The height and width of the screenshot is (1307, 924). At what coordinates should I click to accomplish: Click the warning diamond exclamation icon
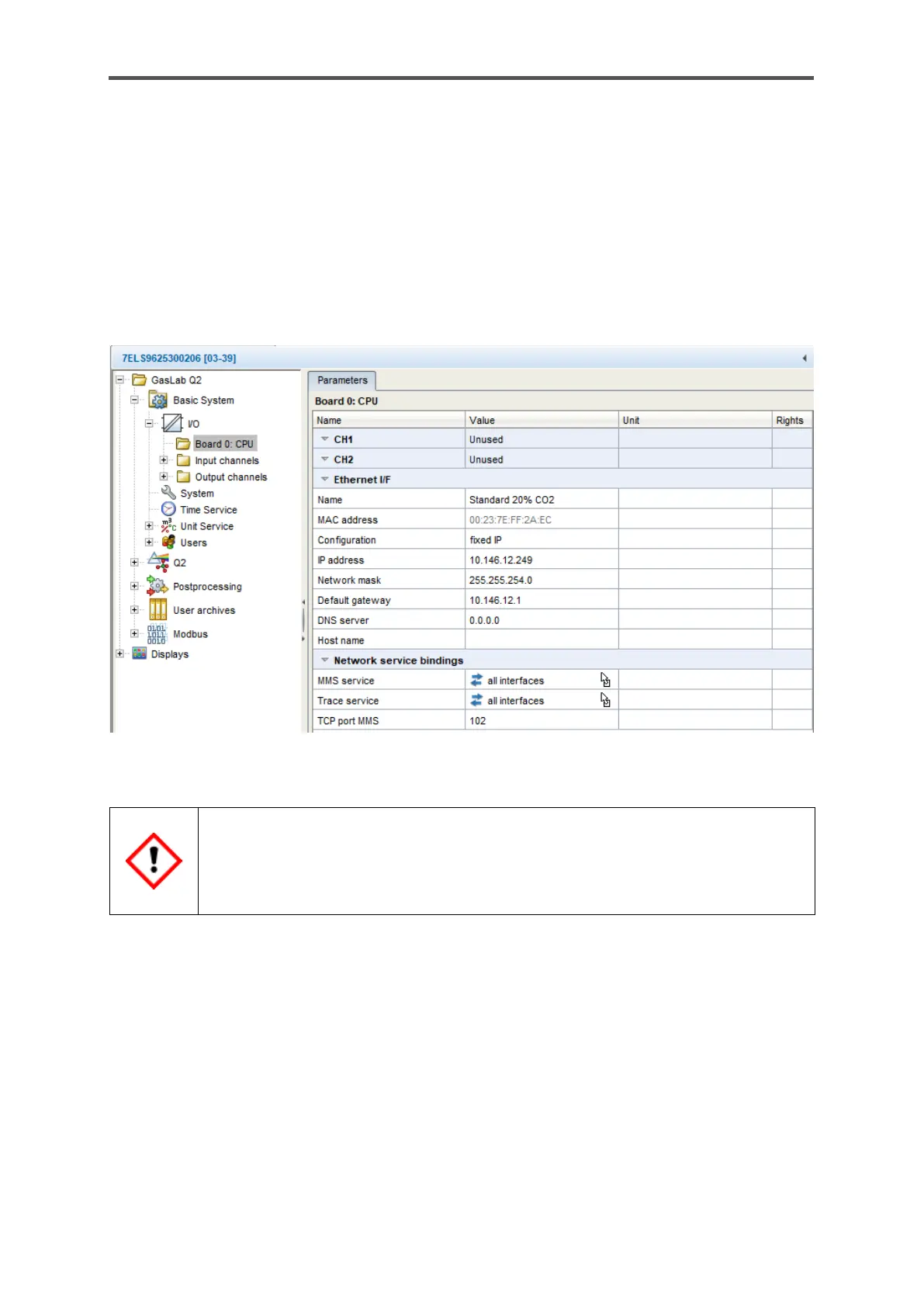click(x=154, y=861)
